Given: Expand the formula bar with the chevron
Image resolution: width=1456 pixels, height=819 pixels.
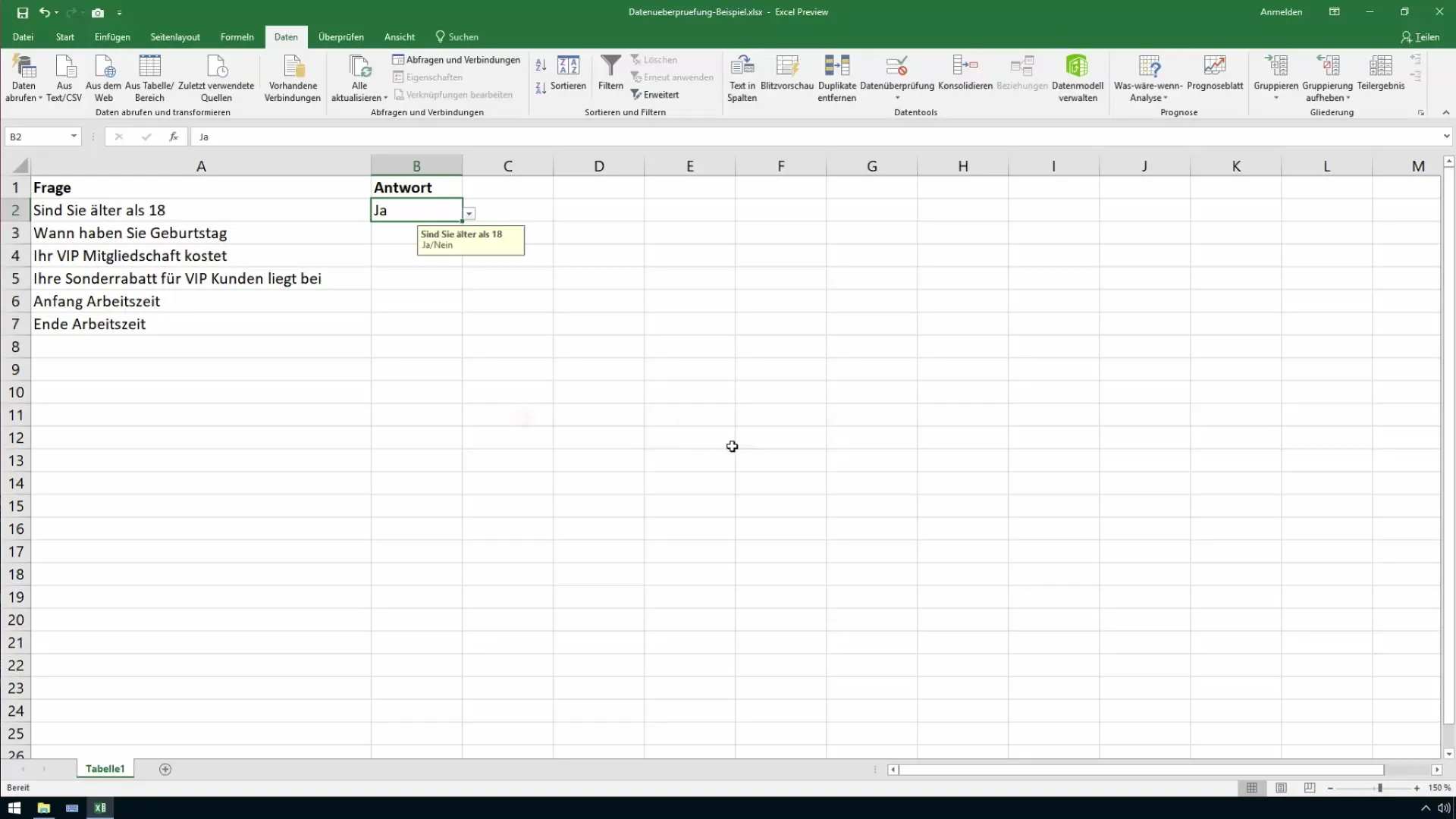Looking at the screenshot, I should point(1446,136).
